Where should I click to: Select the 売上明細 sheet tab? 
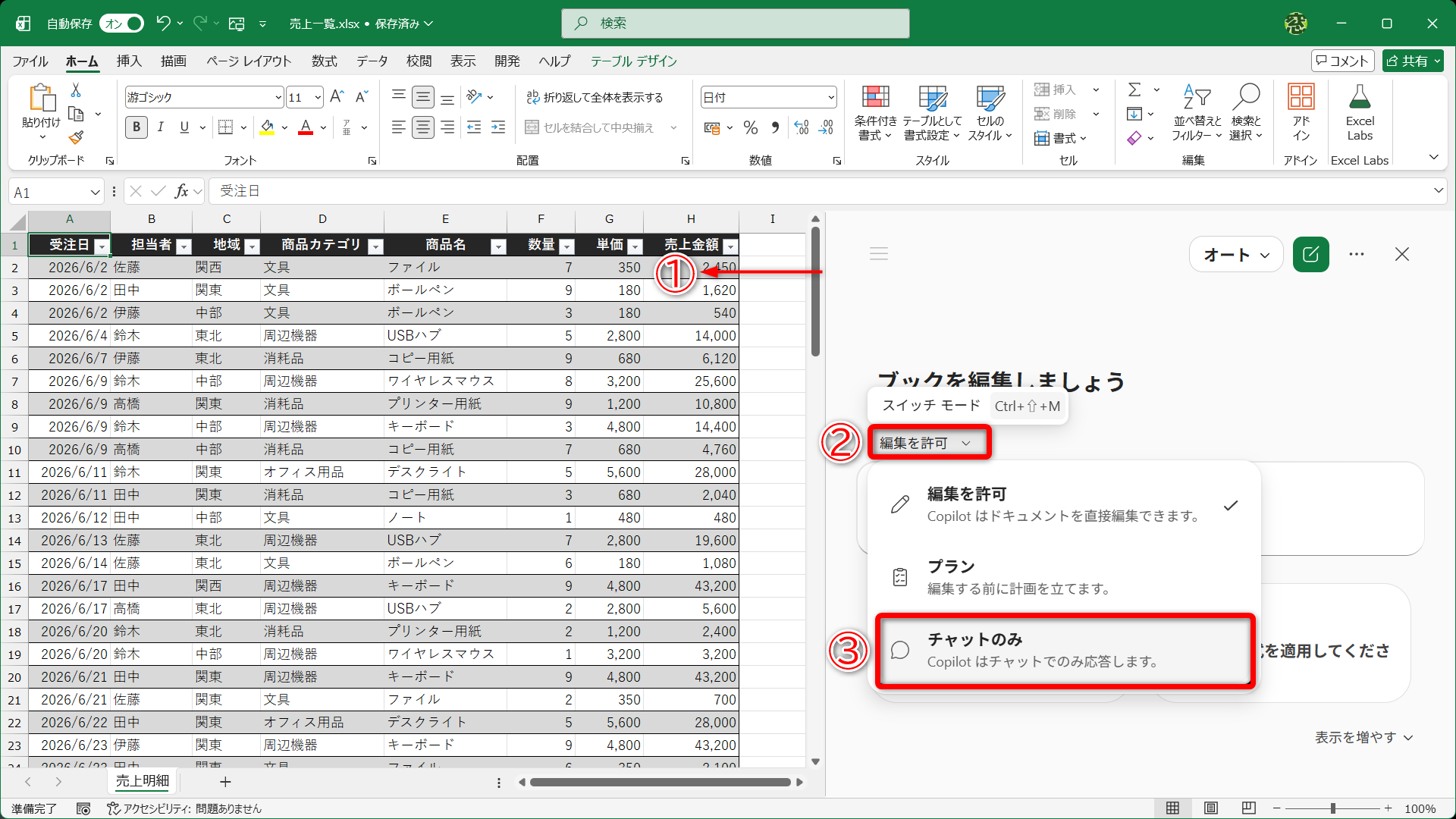click(143, 781)
